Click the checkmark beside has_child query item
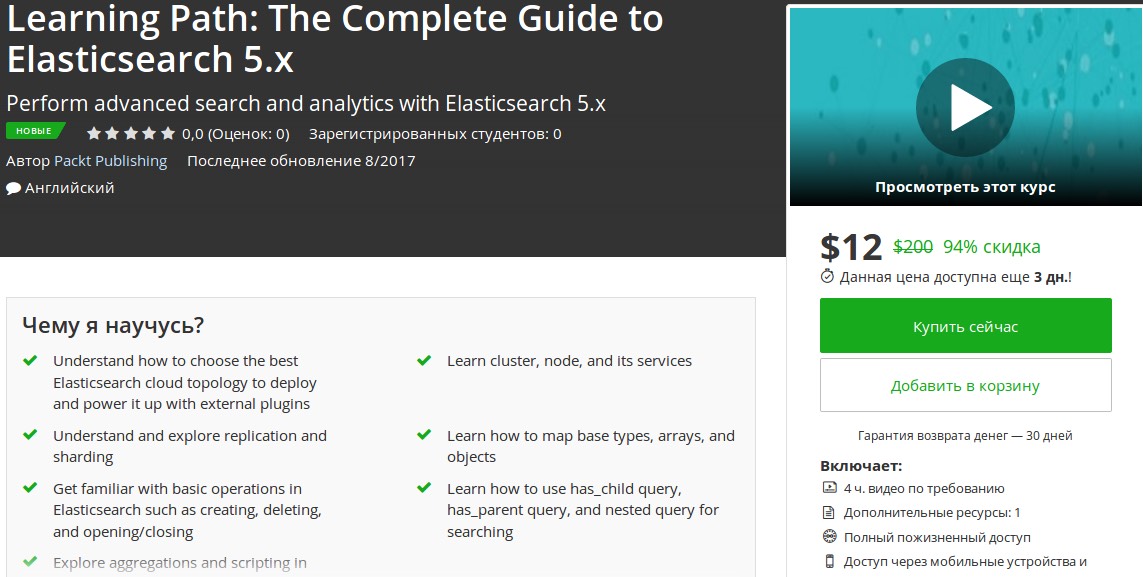This screenshot has width=1143, height=577. [x=423, y=489]
